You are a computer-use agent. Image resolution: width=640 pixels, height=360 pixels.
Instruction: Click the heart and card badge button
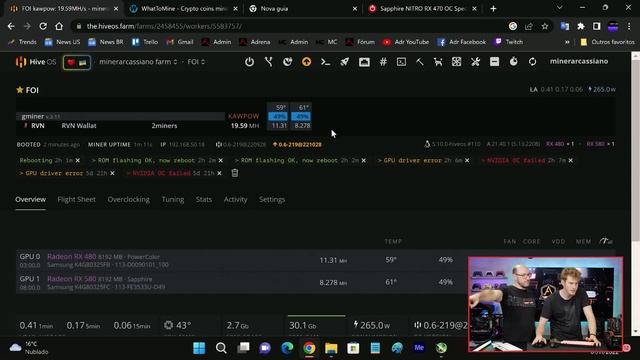pos(77,62)
